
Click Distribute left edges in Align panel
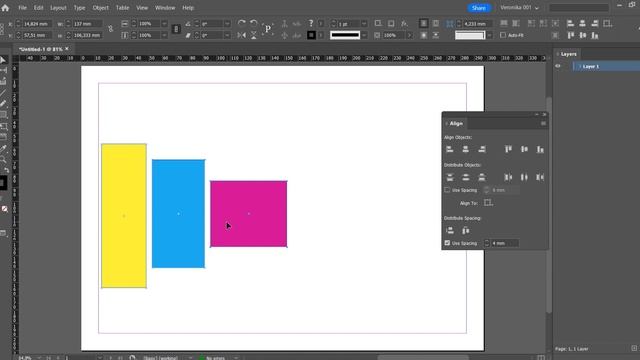click(508, 177)
